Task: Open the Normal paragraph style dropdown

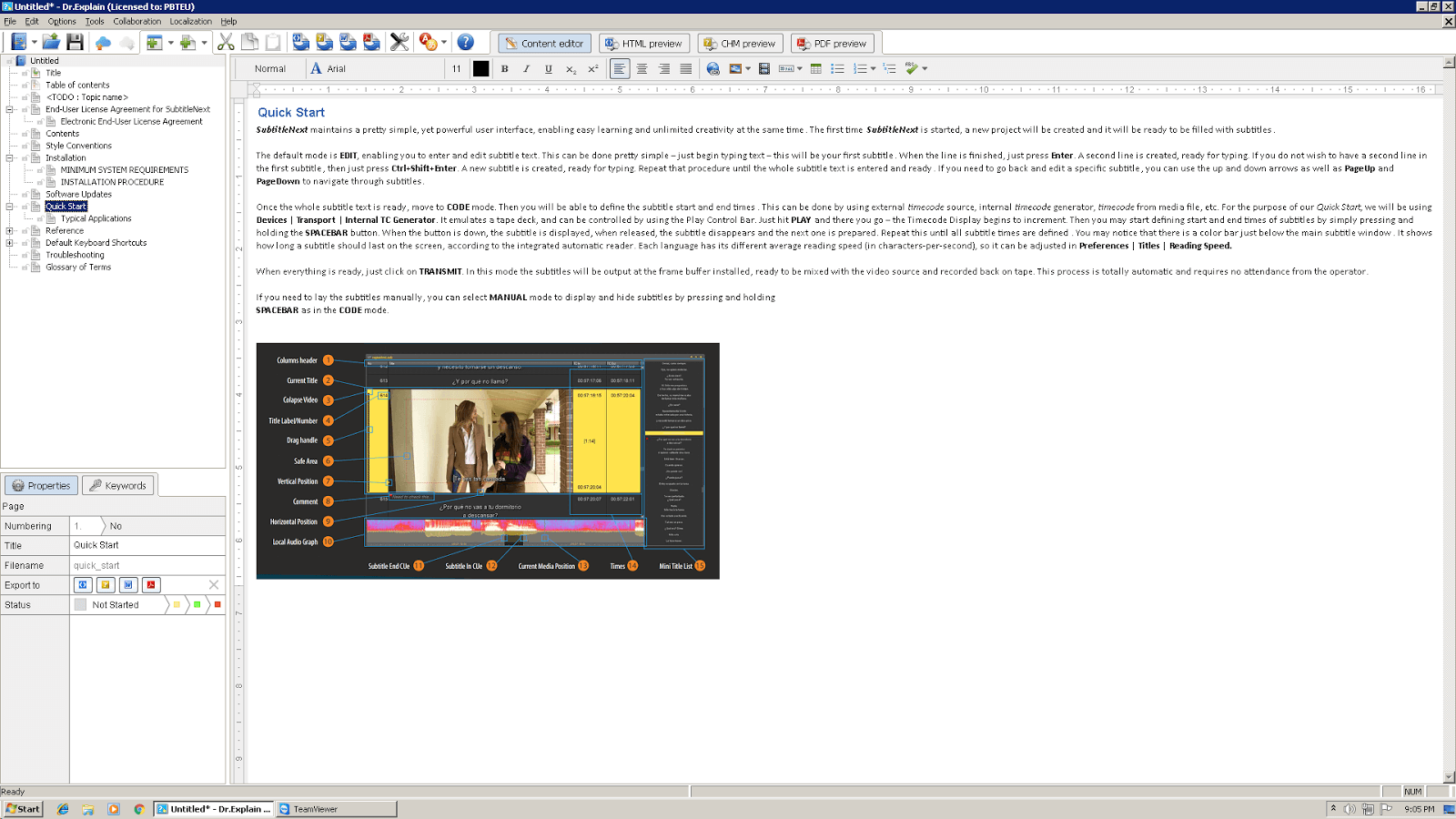Action: click(x=270, y=68)
